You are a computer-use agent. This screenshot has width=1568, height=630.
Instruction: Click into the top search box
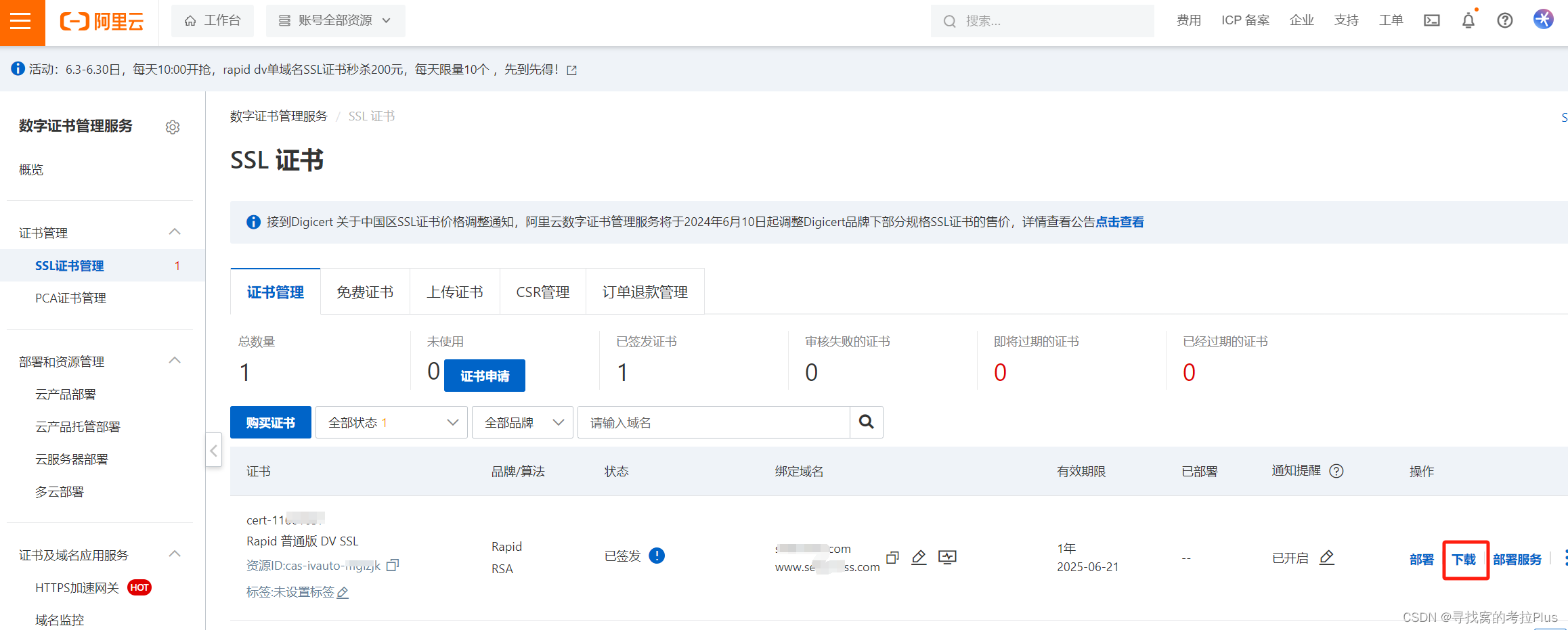1043,21
